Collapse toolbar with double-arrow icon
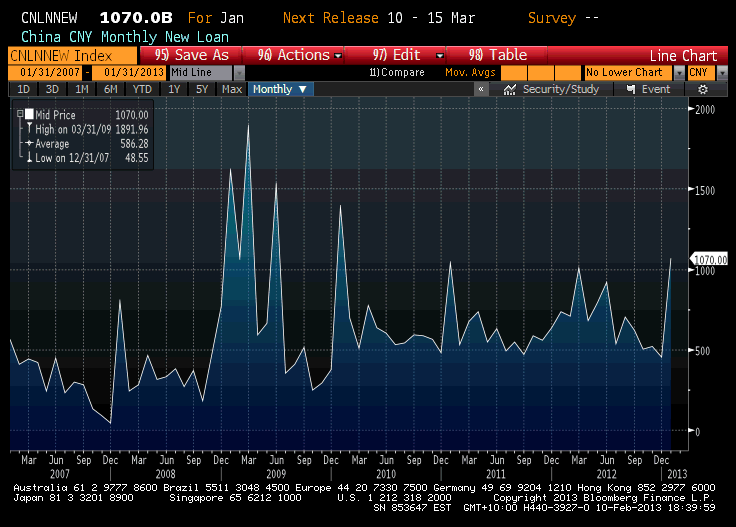 (x=481, y=89)
